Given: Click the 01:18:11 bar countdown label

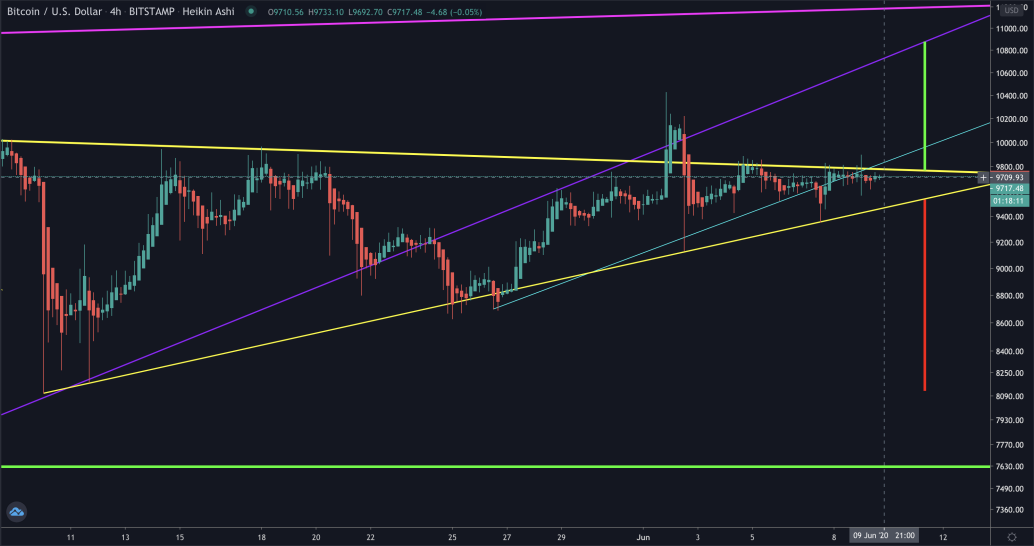Looking at the screenshot, I should (1009, 200).
